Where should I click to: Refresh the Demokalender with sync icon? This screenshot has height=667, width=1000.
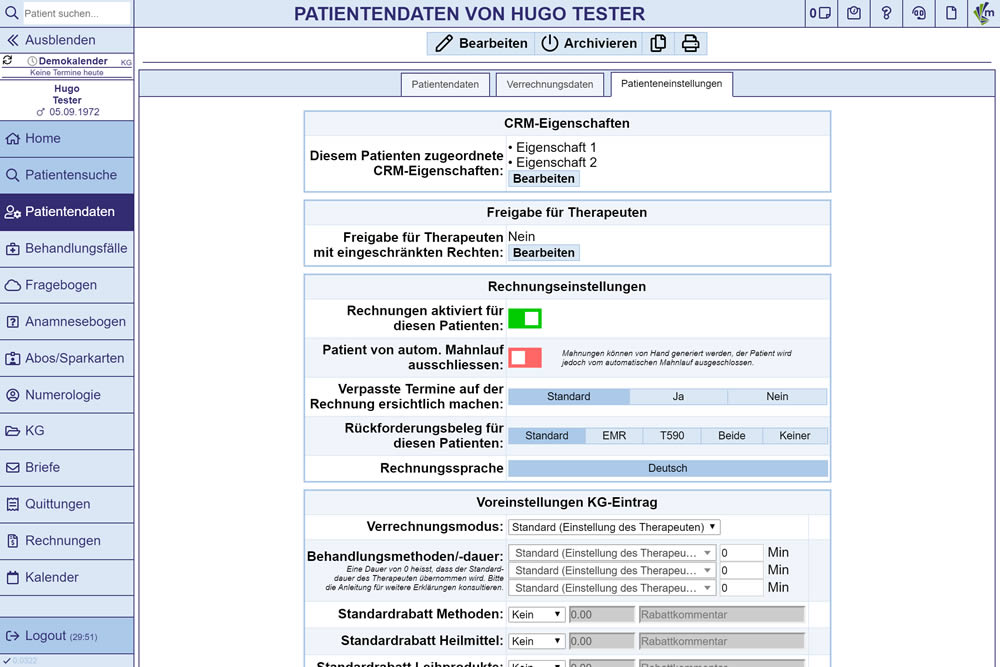(x=8, y=61)
